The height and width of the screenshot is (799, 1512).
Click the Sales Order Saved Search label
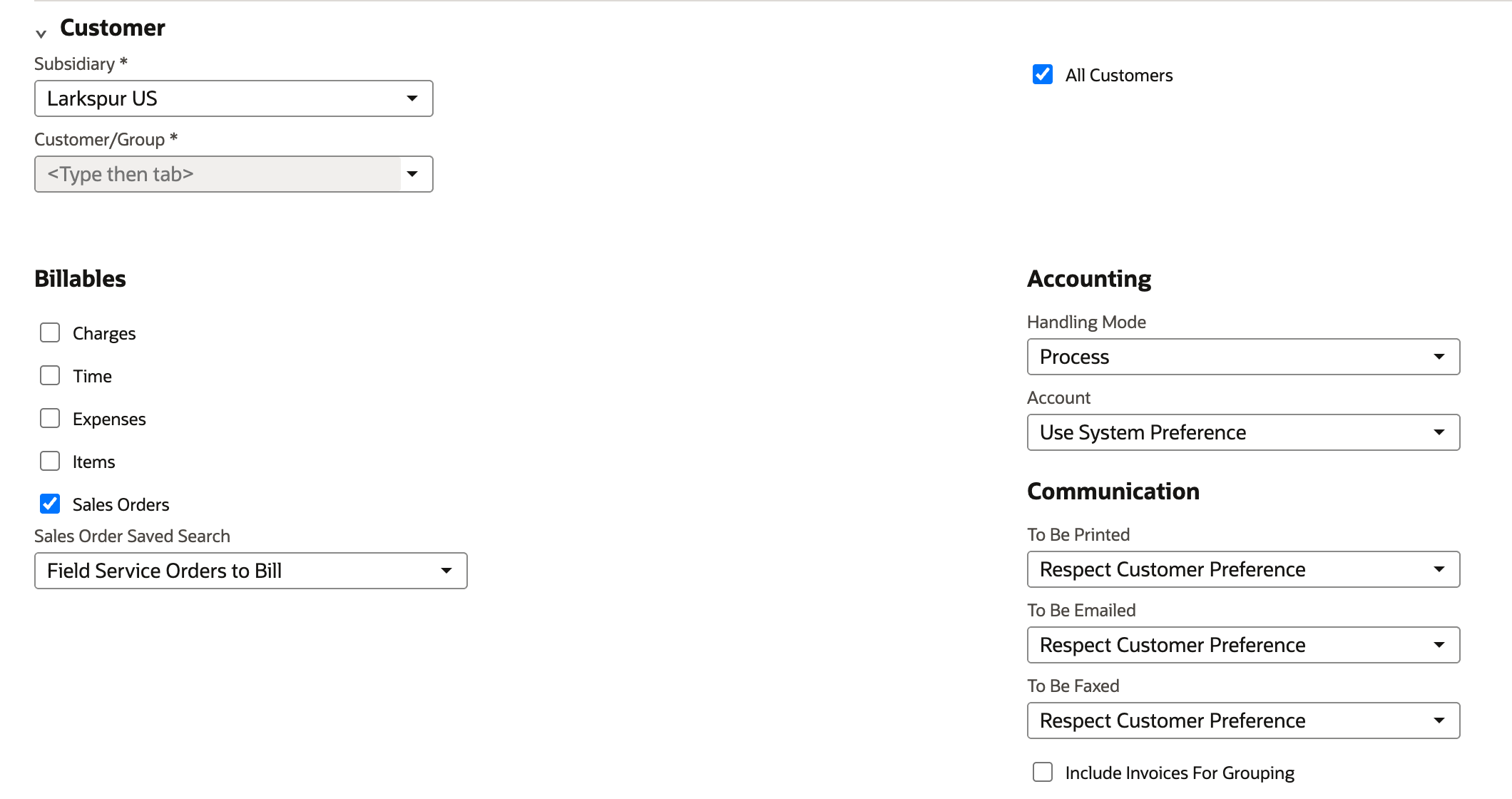[x=132, y=536]
